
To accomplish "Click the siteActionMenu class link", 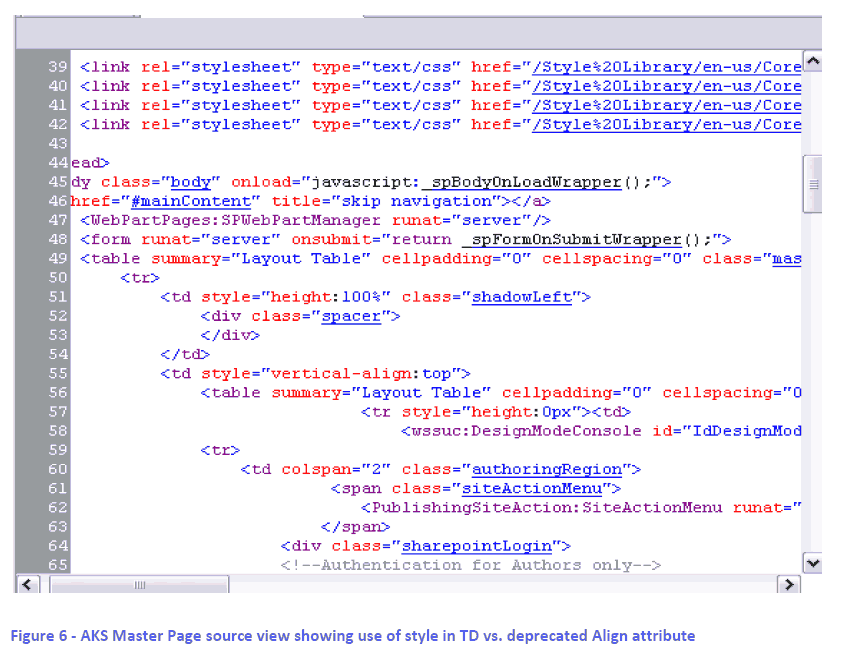I will 532,489.
